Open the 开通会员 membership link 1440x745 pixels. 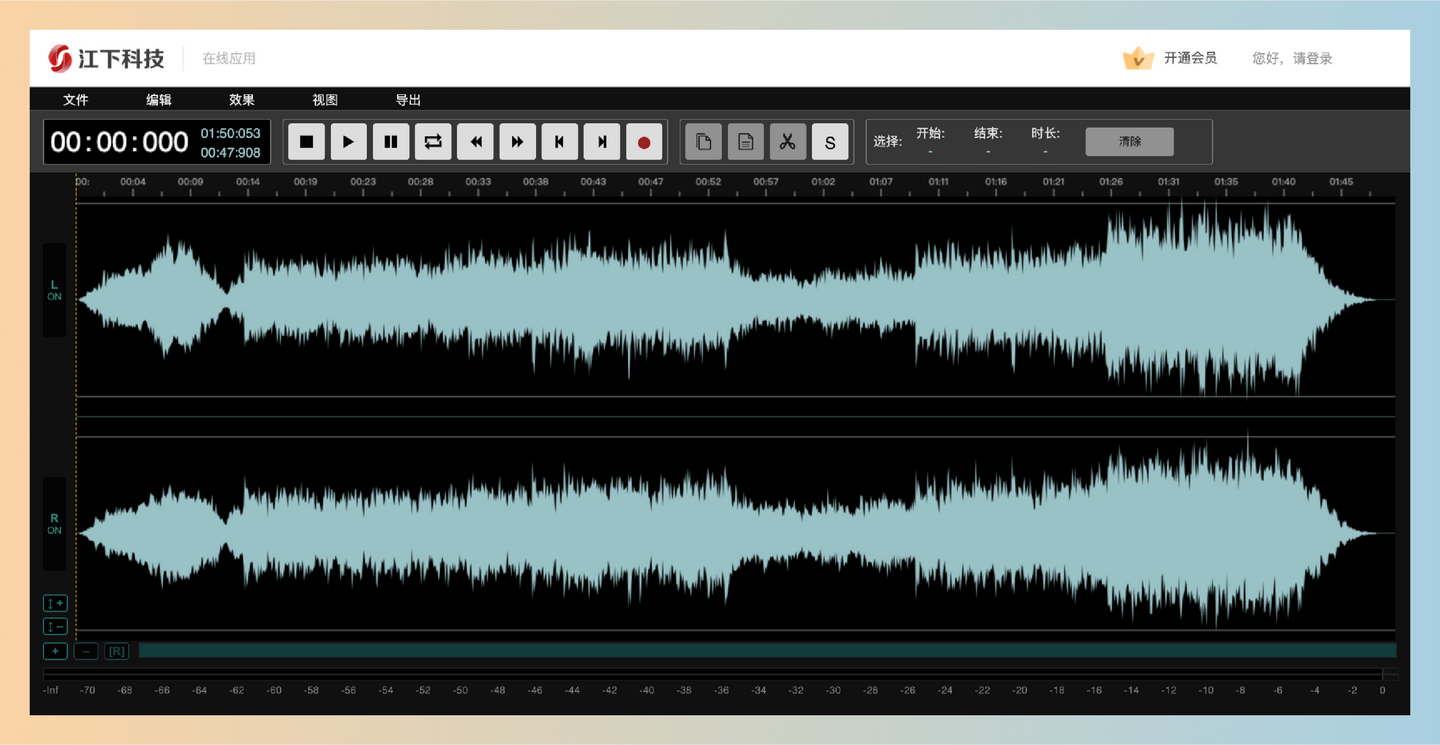point(1190,58)
